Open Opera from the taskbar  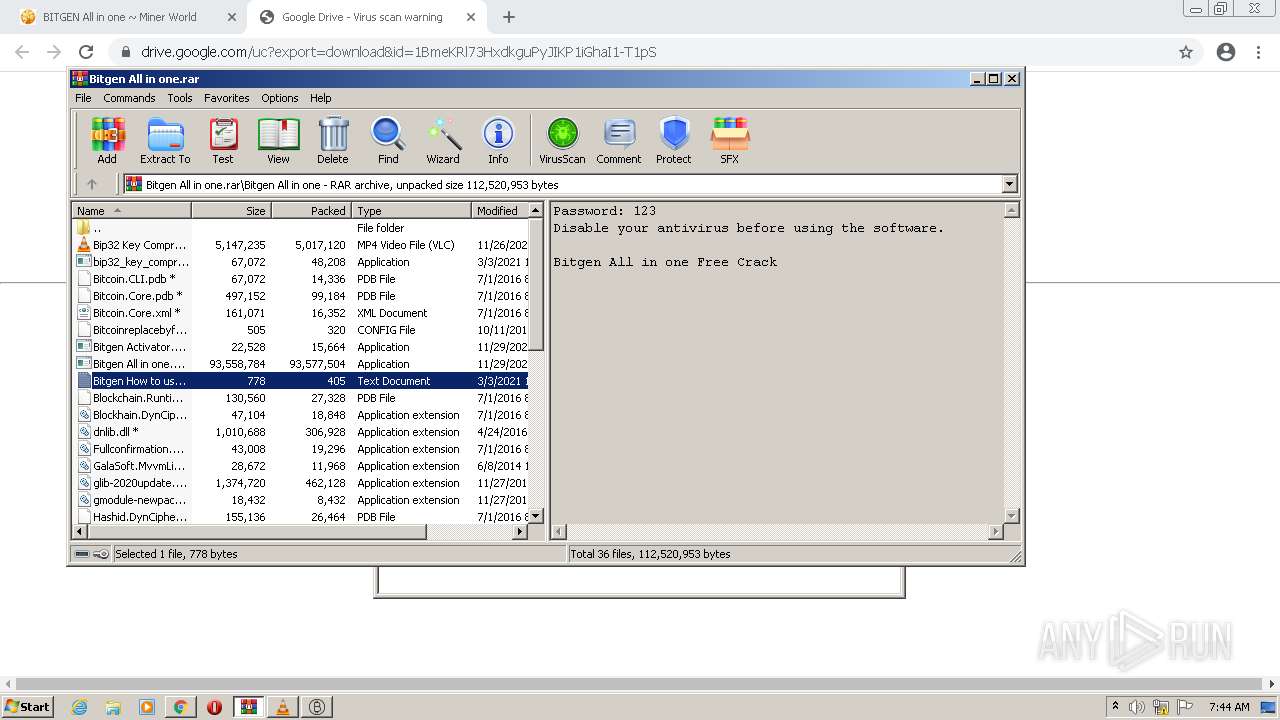pyautogui.click(x=215, y=707)
